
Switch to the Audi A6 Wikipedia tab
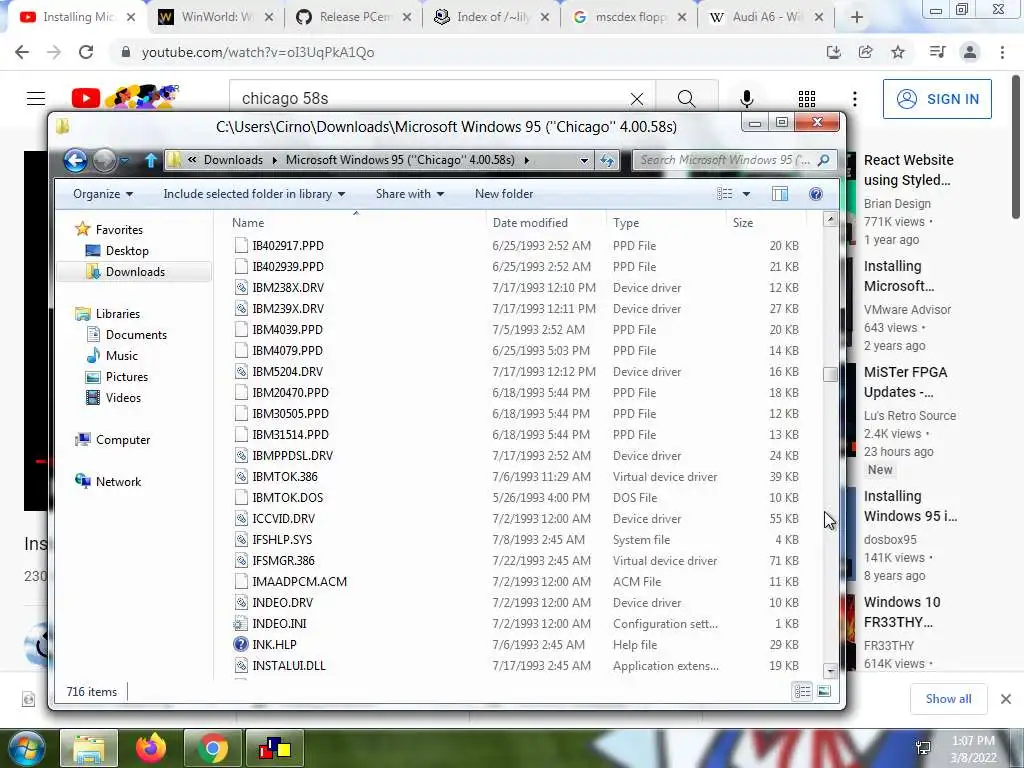tap(766, 17)
